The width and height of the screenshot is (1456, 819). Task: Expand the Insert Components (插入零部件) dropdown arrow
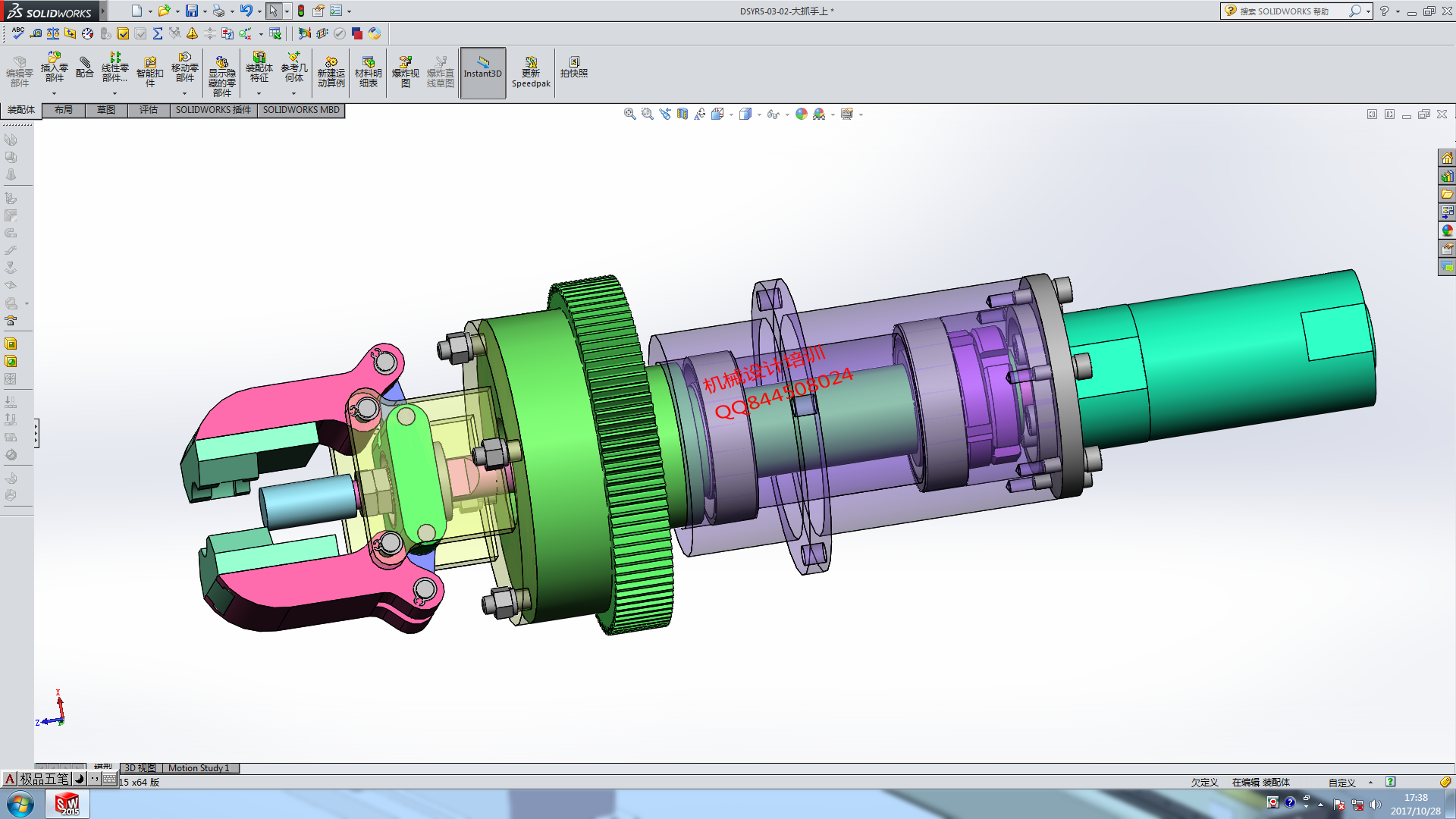click(55, 93)
